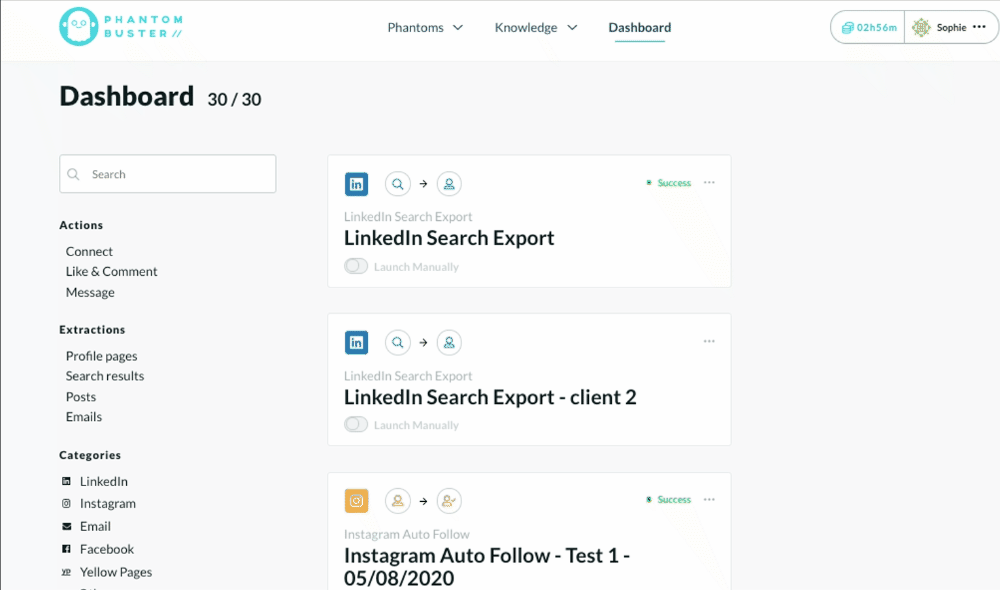Image resolution: width=1000 pixels, height=590 pixels.
Task: Open the three-dot menu next to Sophie
Action: click(x=980, y=27)
